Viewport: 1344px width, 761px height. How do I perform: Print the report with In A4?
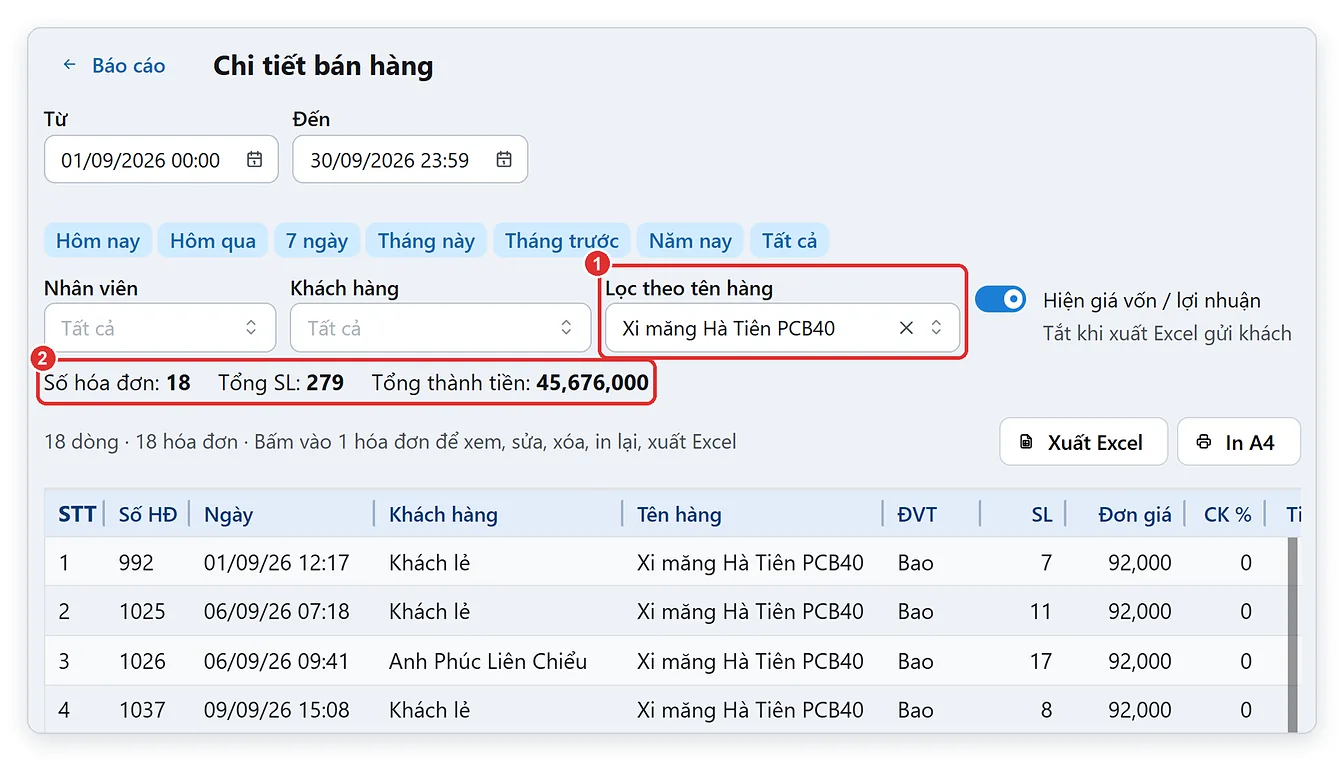1238,442
